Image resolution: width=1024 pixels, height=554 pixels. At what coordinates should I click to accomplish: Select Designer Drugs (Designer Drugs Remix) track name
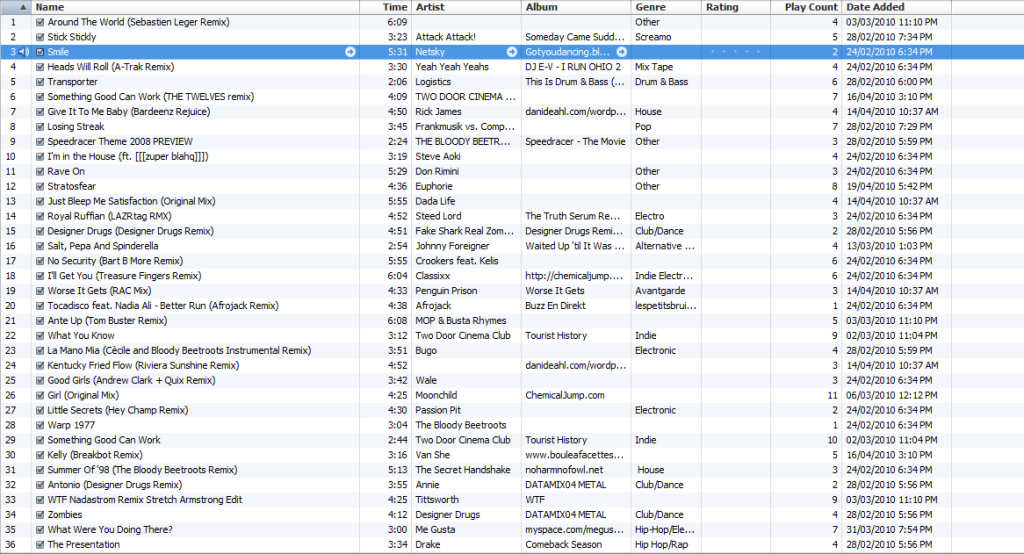[x=131, y=231]
